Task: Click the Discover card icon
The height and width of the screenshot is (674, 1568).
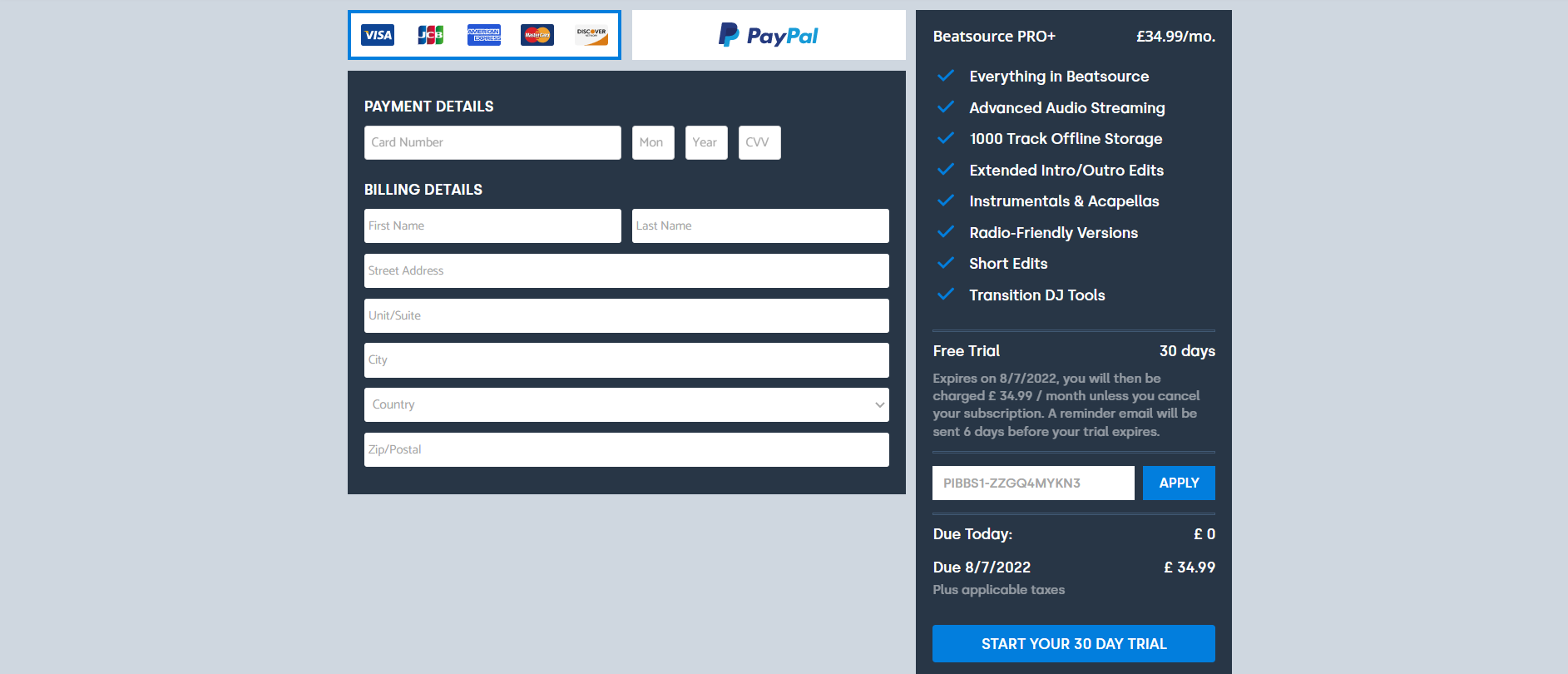Action: click(591, 35)
